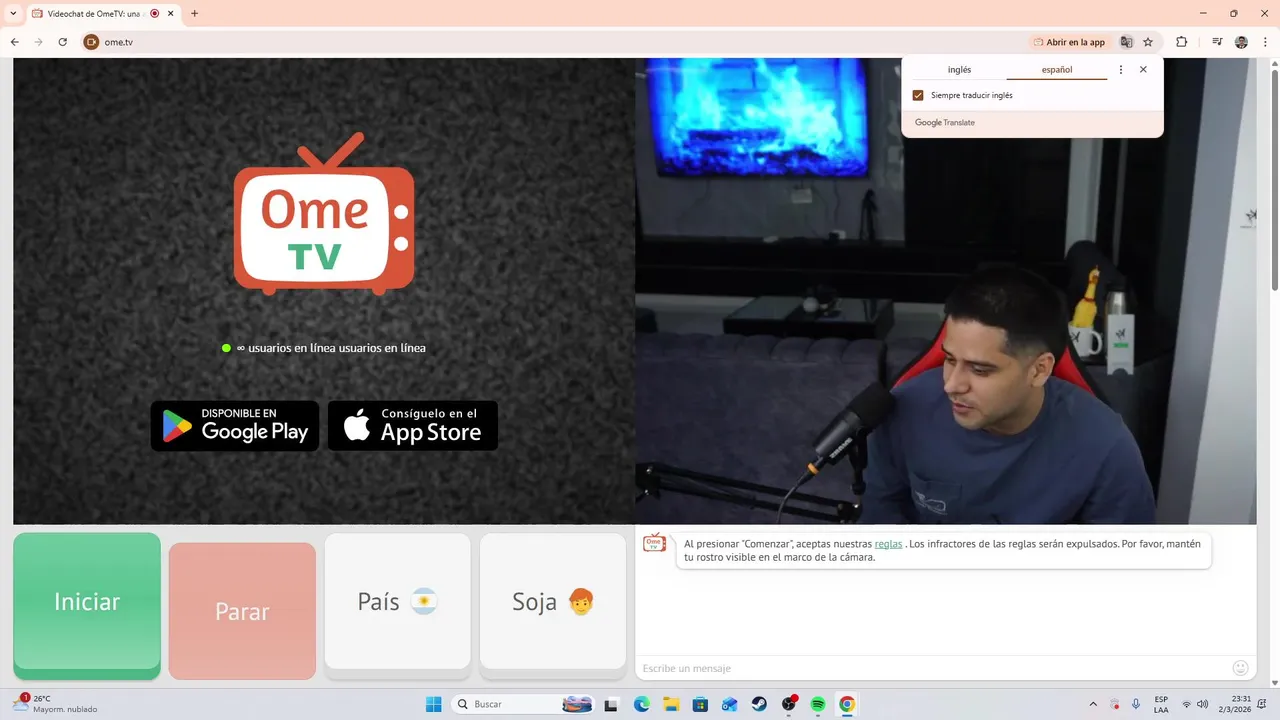Click the green Iniciar button

pos(87,601)
